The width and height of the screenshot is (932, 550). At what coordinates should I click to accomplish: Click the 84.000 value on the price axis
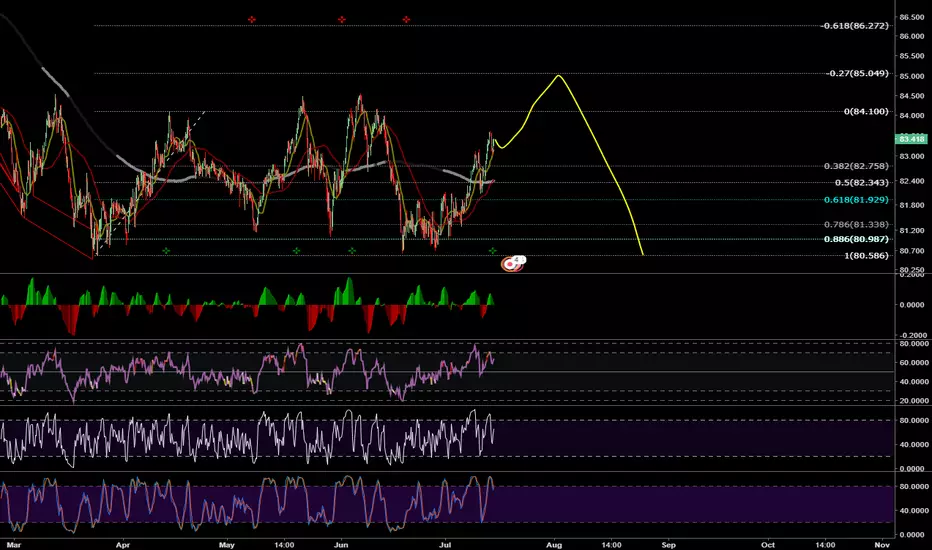pyautogui.click(x=912, y=116)
